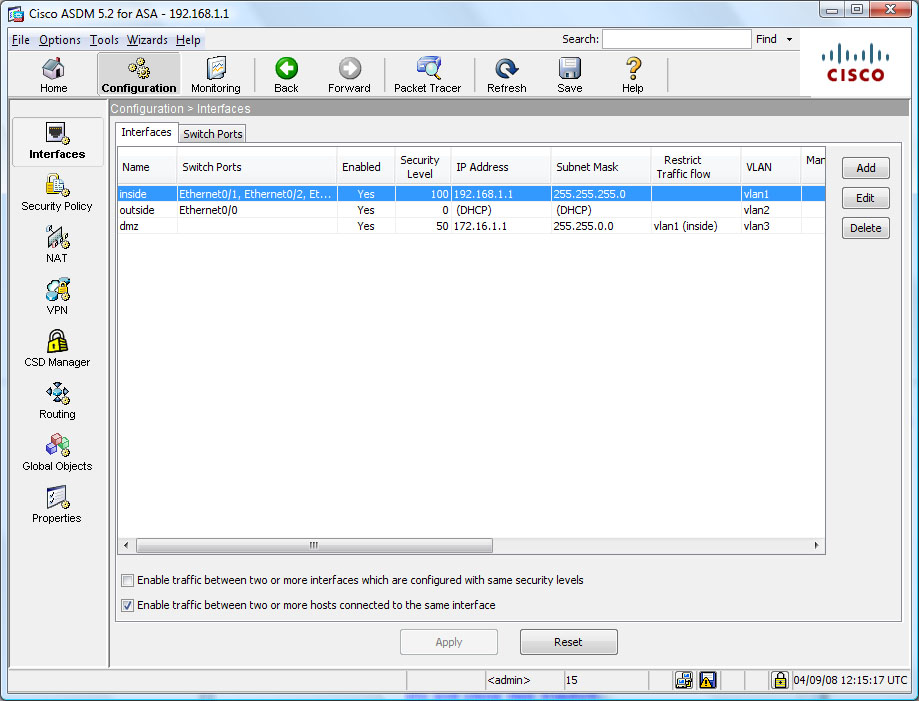Open the Global Objects section
Viewport: 919px width, 701px height.
click(x=57, y=452)
